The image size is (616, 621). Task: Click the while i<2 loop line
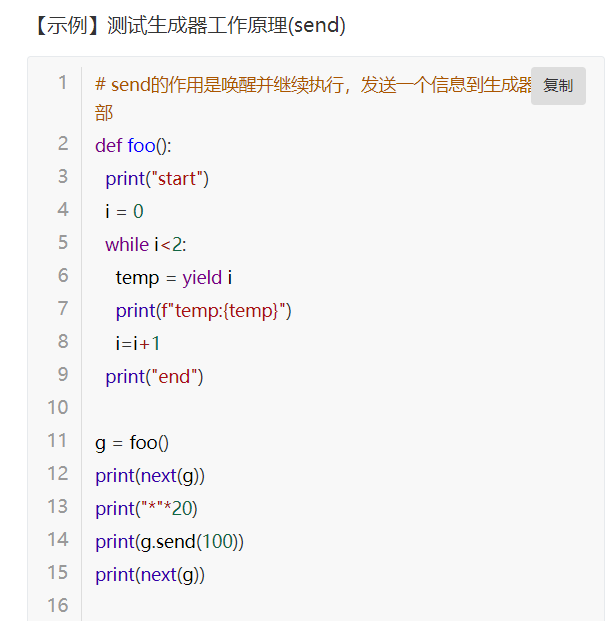coord(146,244)
